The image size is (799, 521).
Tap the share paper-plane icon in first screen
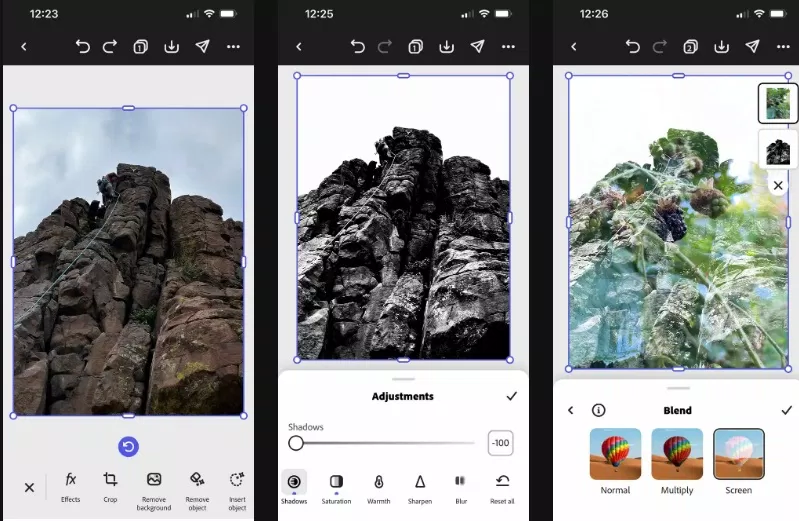click(x=202, y=46)
